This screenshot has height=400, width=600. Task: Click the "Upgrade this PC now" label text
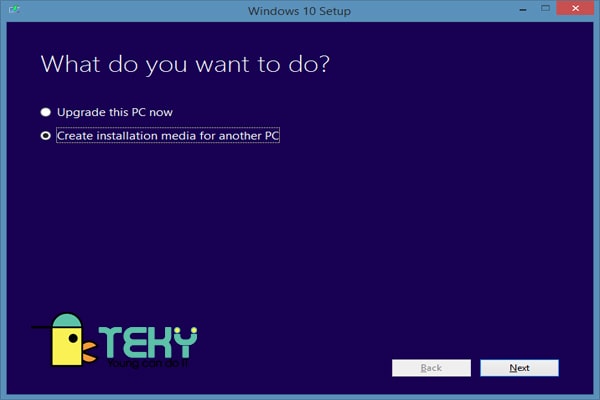[x=115, y=112]
